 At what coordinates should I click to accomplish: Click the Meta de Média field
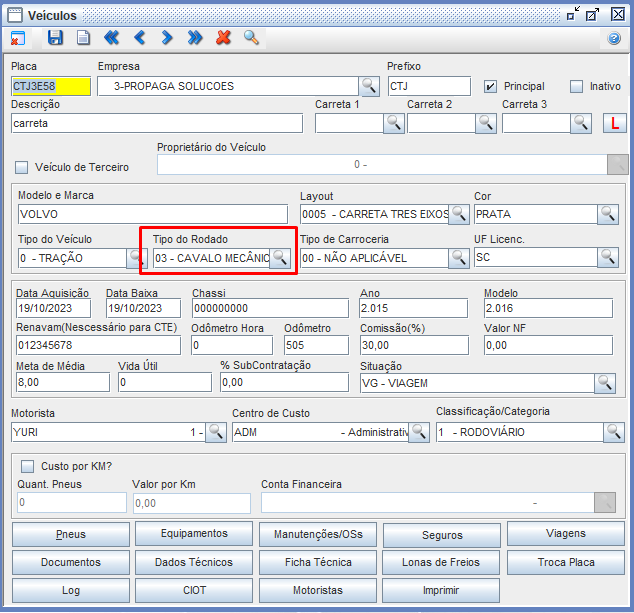63,382
